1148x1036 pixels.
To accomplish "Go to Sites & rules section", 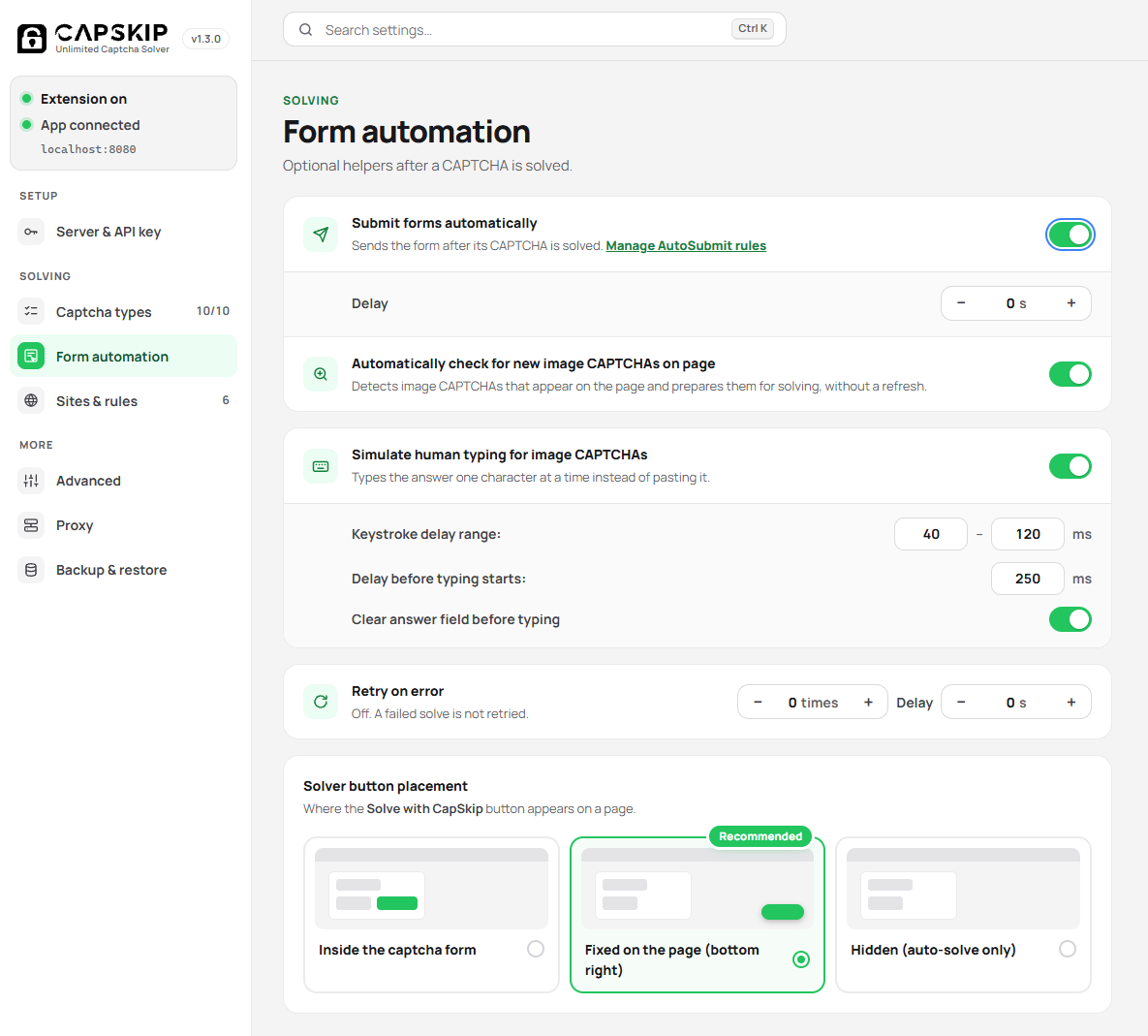I will [x=123, y=400].
